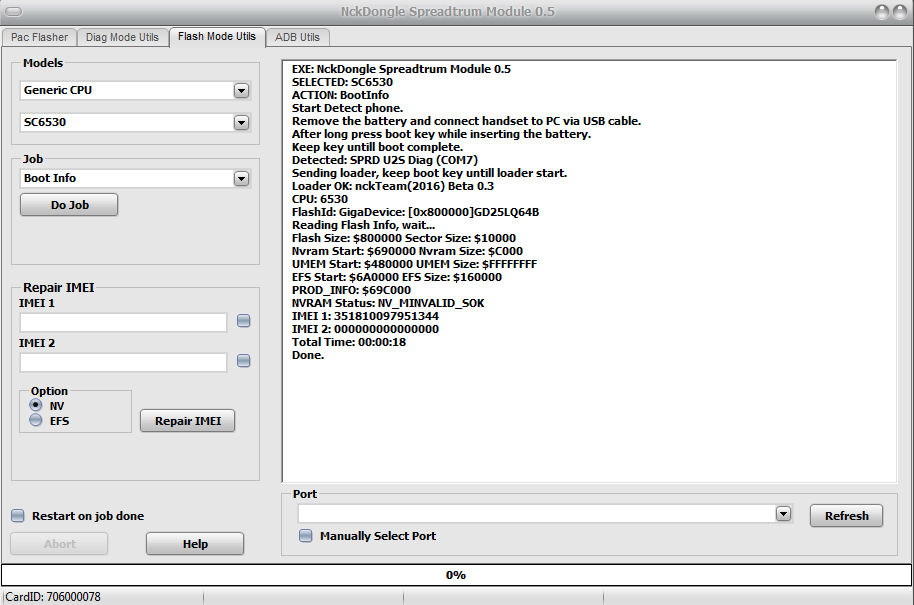Expand the Generic CPU models dropdown

point(241,90)
